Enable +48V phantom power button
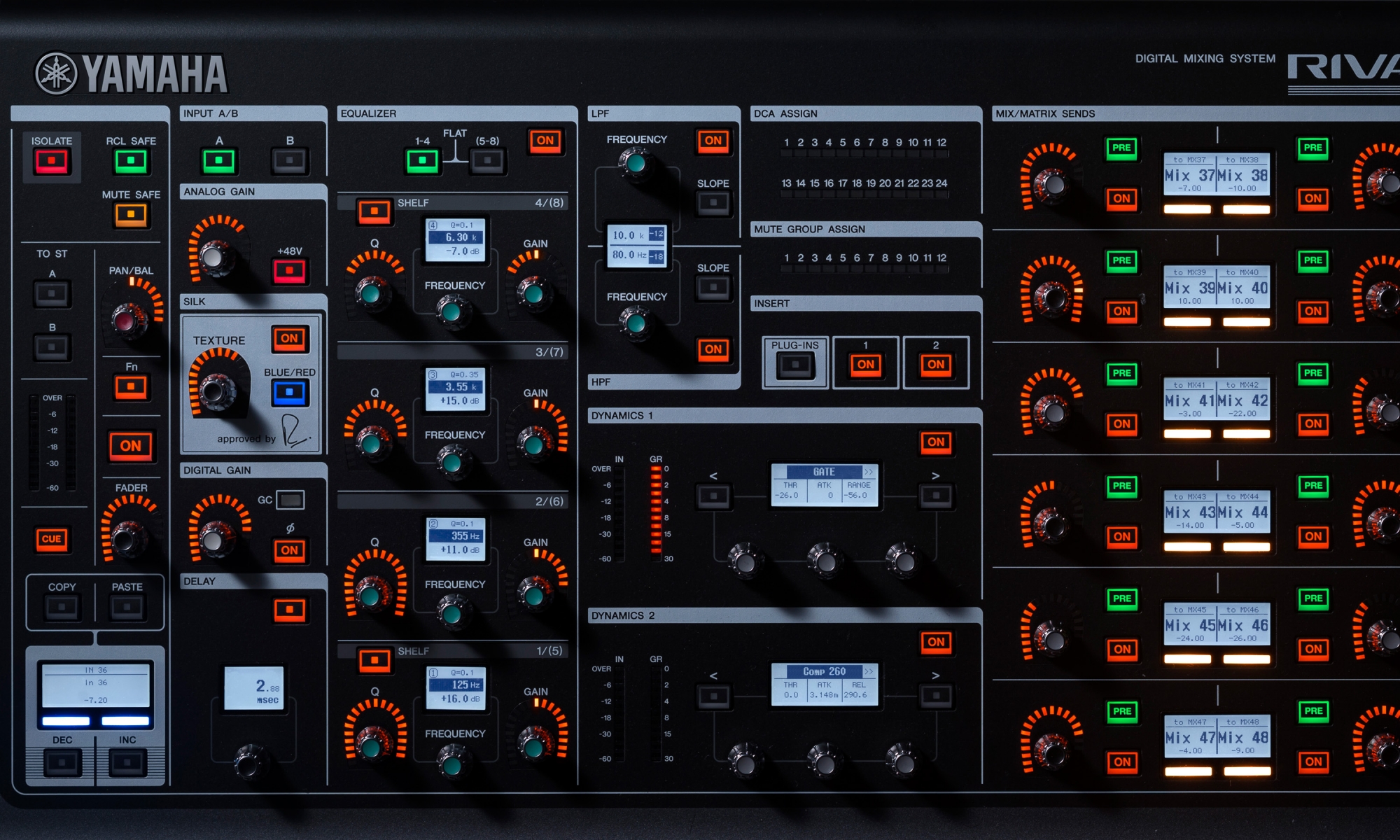This screenshot has width=1400, height=840. coord(289,270)
